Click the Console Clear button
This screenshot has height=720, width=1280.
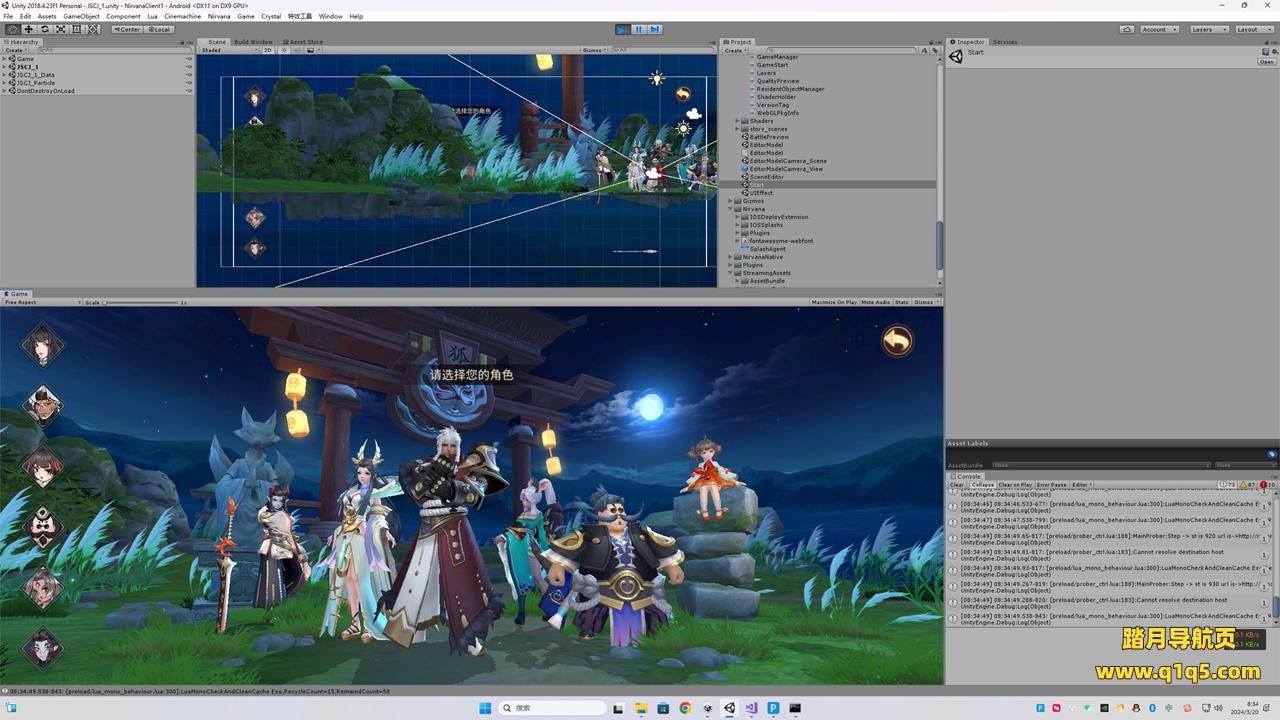[x=957, y=485]
